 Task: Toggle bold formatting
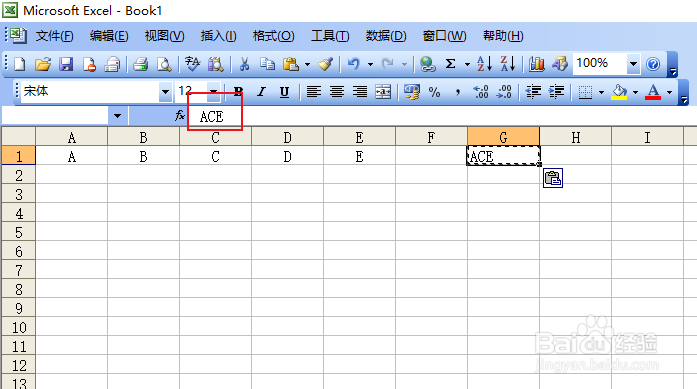[x=238, y=92]
